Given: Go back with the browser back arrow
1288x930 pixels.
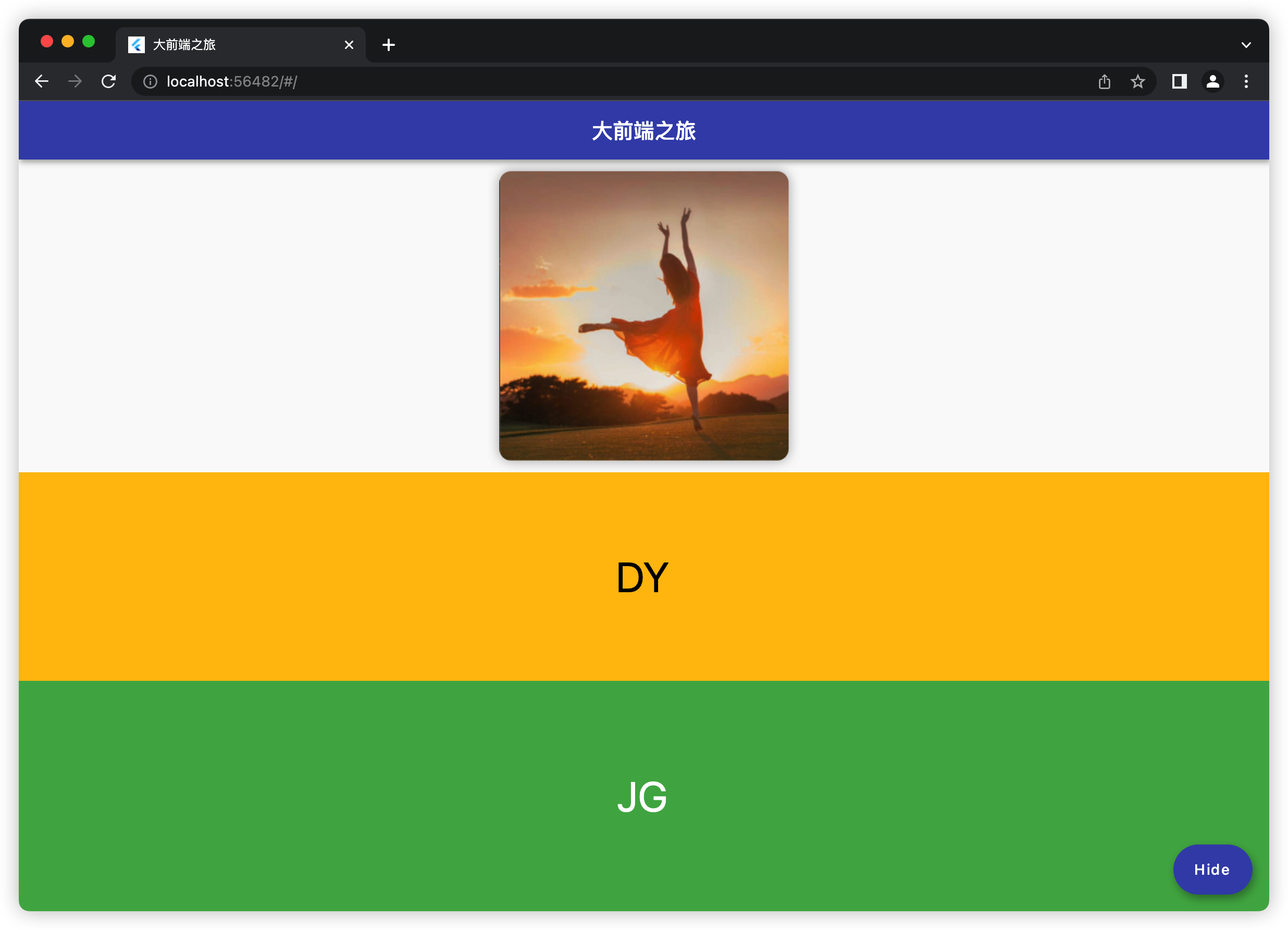Looking at the screenshot, I should tap(42, 81).
